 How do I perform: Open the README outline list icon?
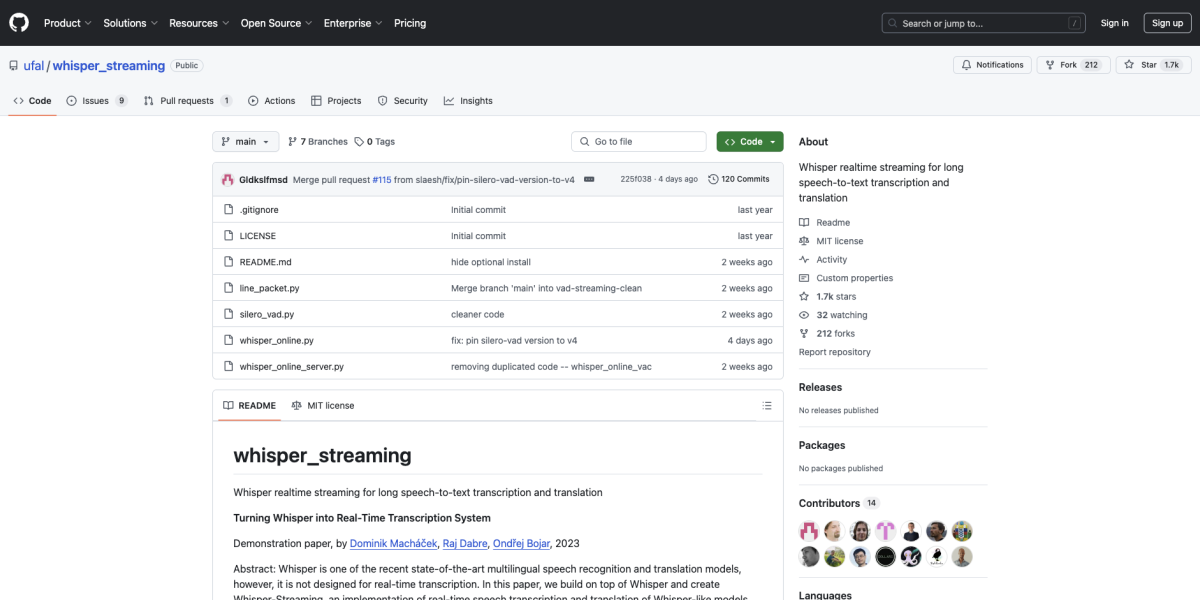pyautogui.click(x=767, y=406)
